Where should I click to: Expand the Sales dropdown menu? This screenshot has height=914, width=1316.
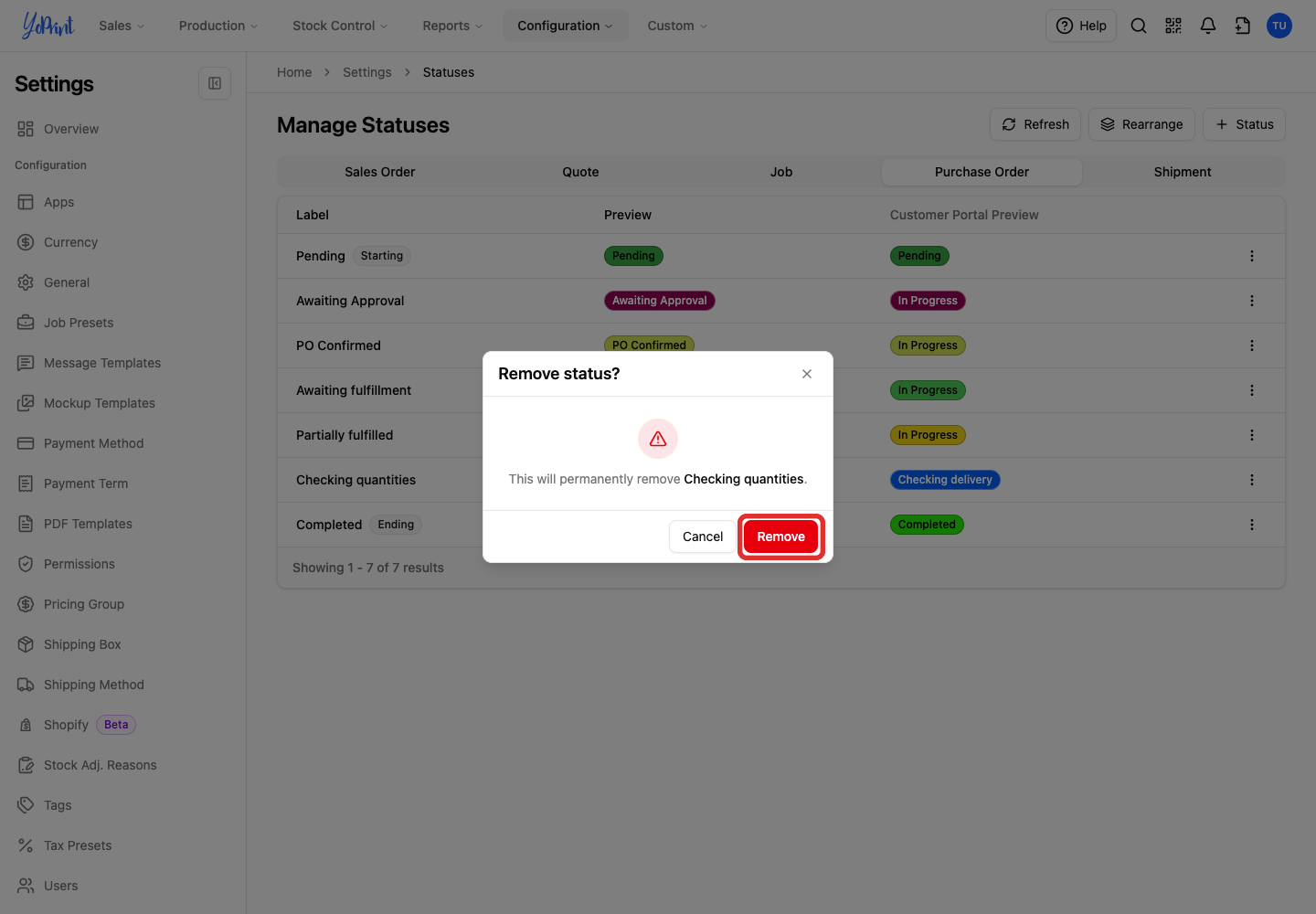click(x=122, y=26)
